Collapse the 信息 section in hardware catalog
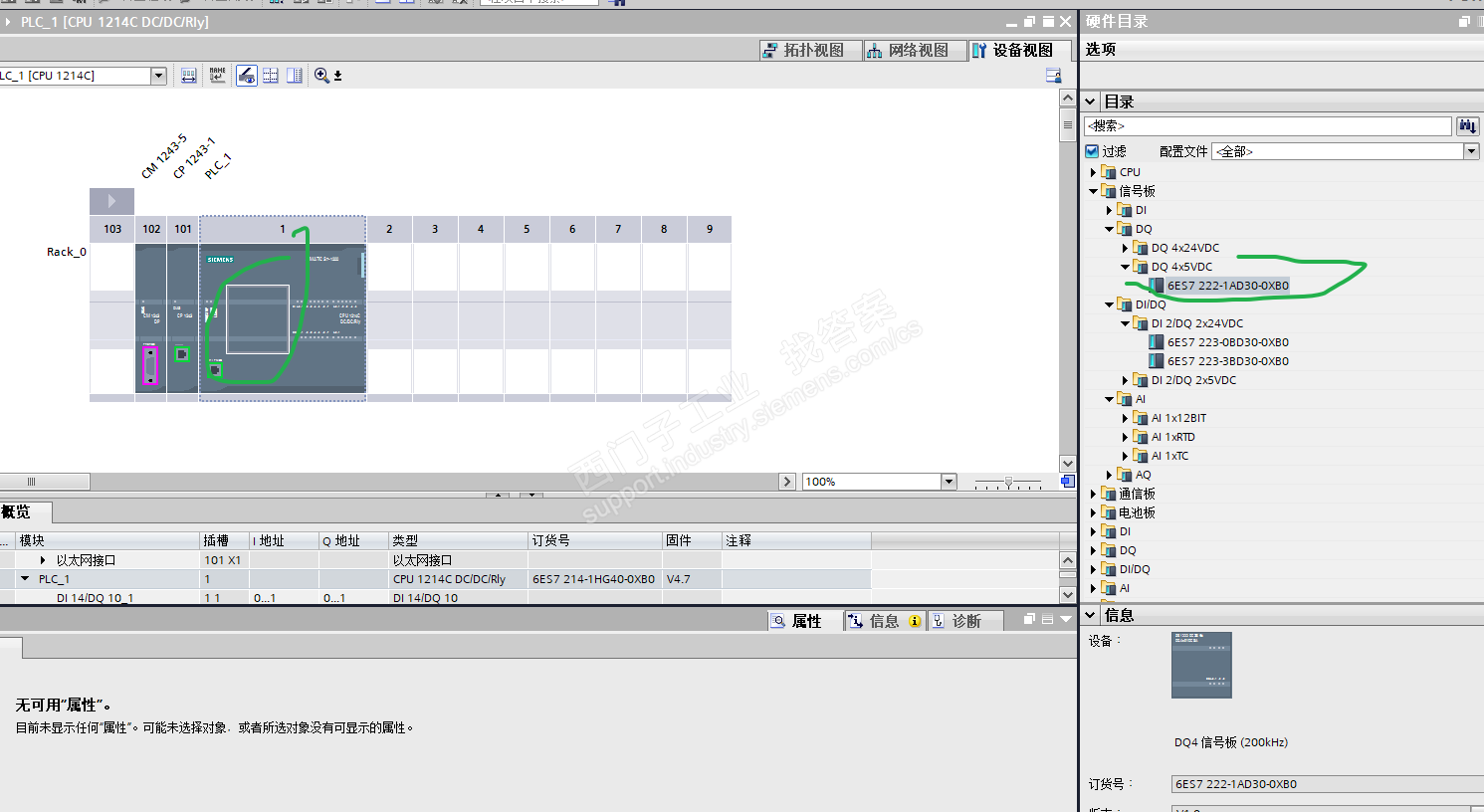 pos(1090,615)
